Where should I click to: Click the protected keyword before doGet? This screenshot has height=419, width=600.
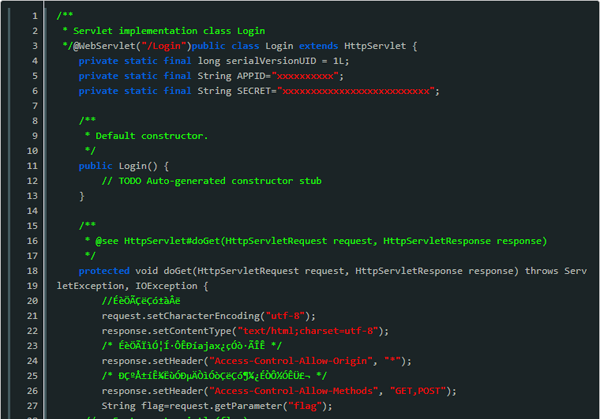pos(106,271)
